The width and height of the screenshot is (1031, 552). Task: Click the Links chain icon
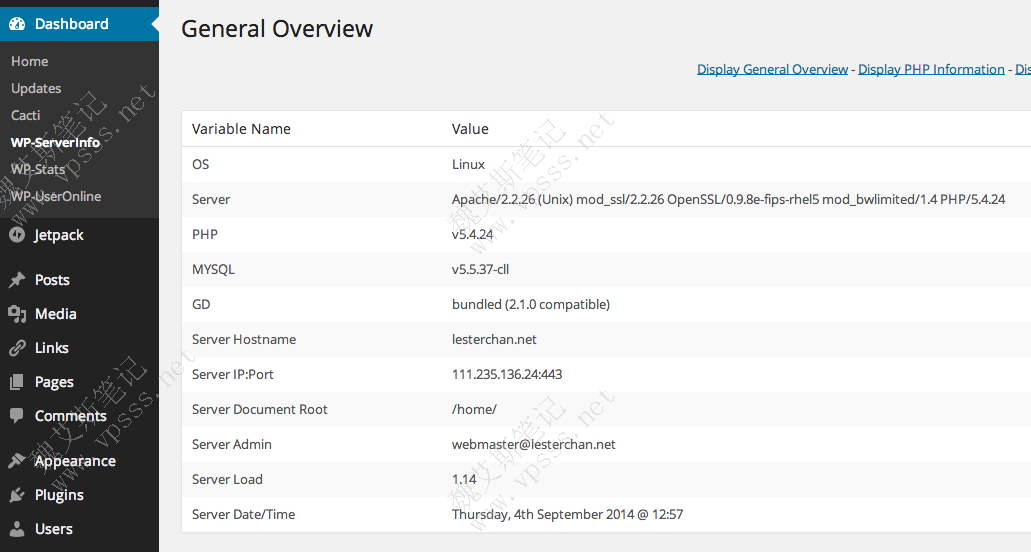tap(17, 348)
